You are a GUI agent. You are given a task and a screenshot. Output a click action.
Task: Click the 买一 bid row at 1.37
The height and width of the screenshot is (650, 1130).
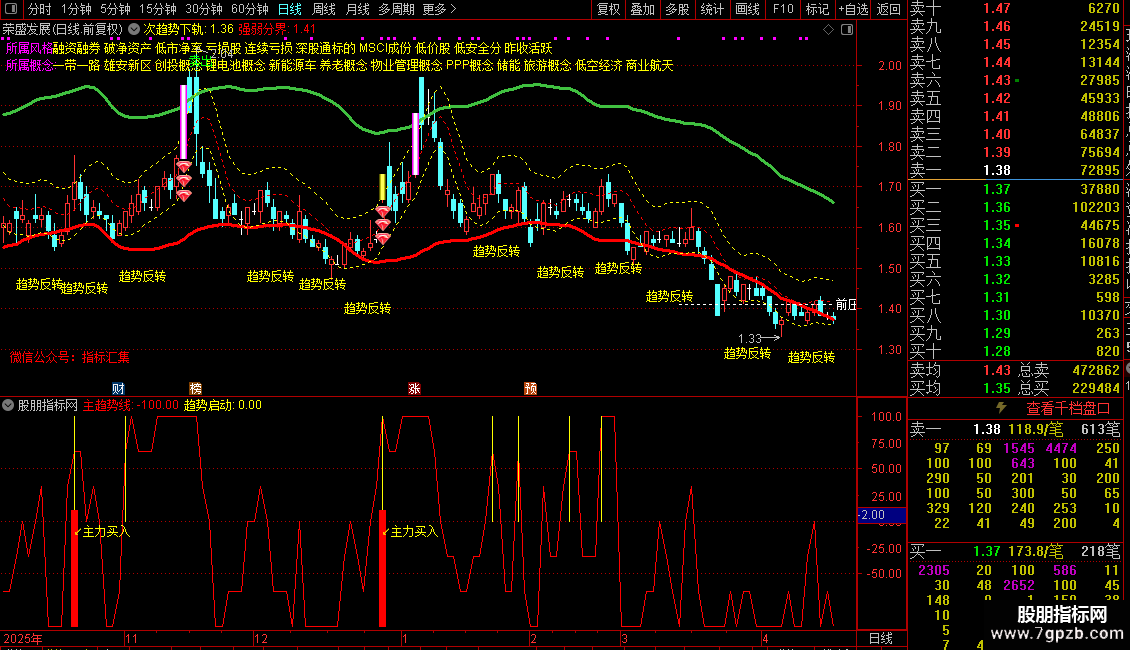1015,189
